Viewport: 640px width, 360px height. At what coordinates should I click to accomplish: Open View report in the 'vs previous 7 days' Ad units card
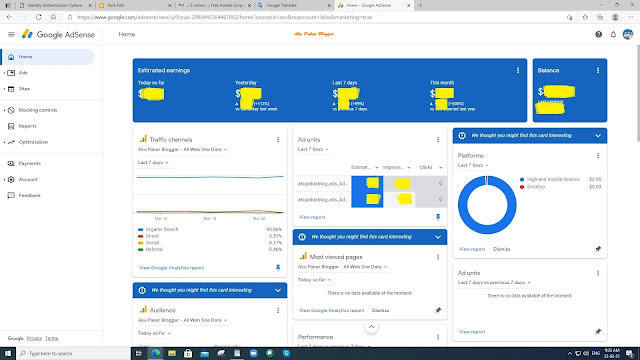click(x=472, y=332)
